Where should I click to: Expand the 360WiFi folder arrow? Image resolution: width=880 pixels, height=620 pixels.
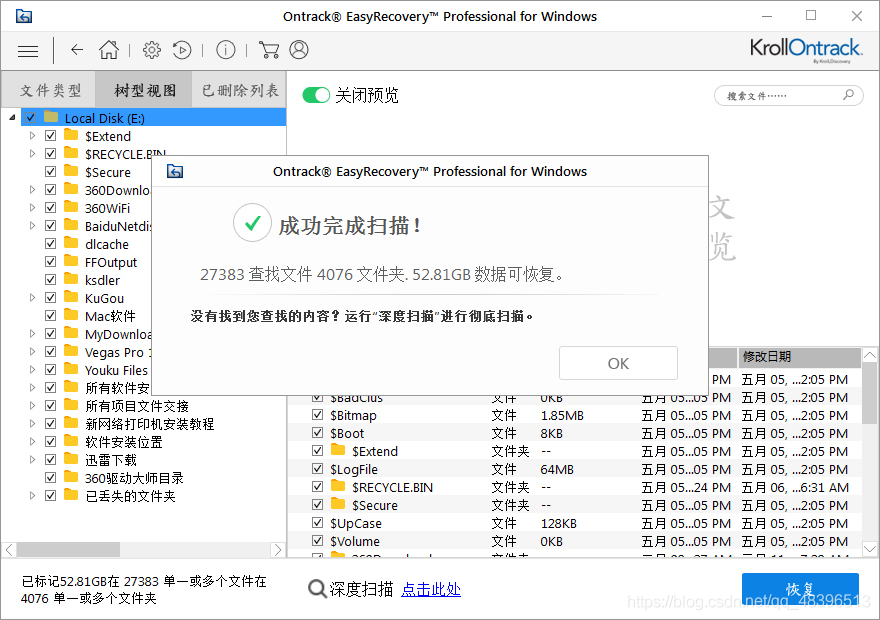tap(31, 207)
